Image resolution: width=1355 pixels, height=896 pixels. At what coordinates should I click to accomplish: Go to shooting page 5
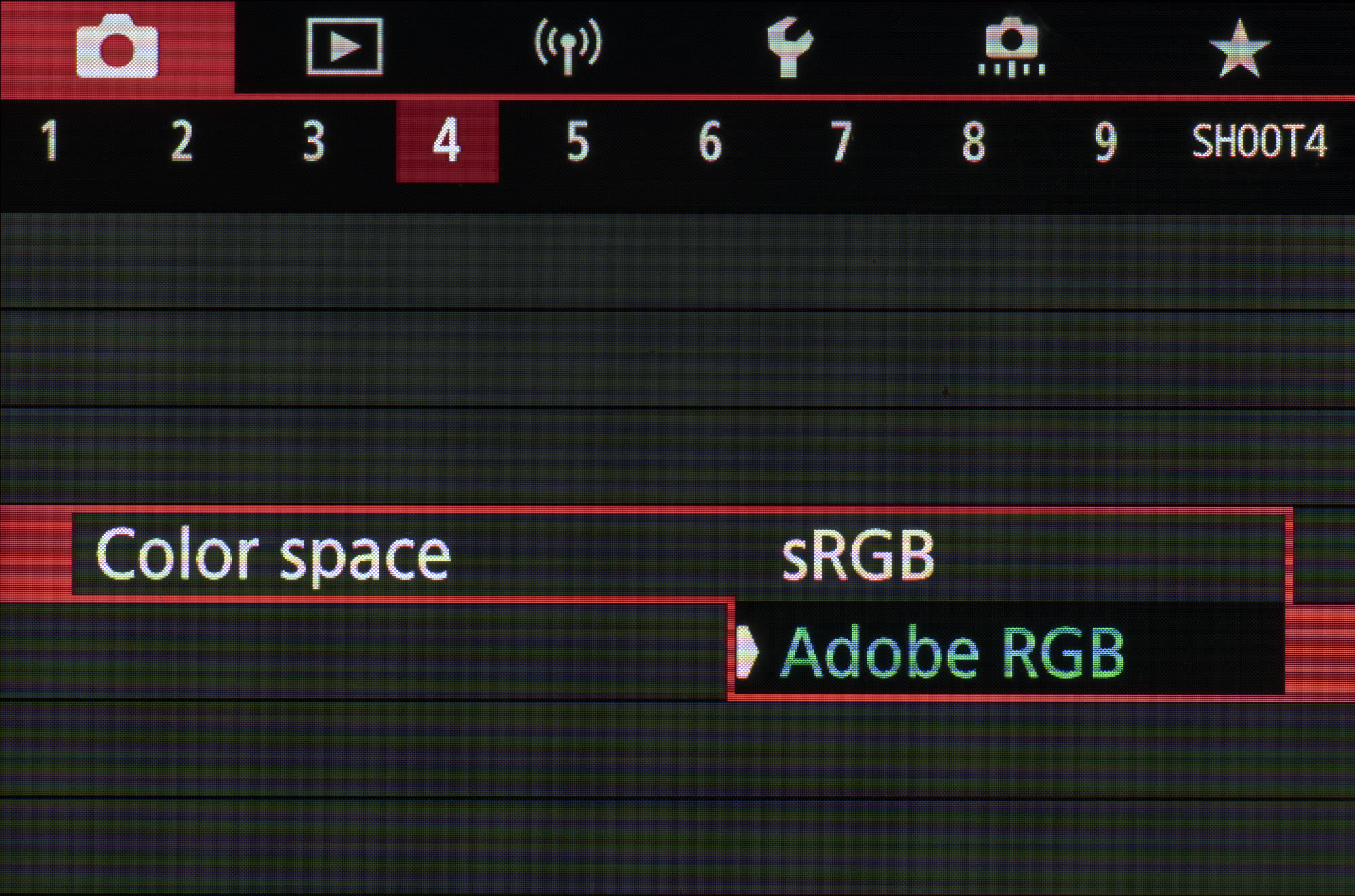[x=577, y=141]
